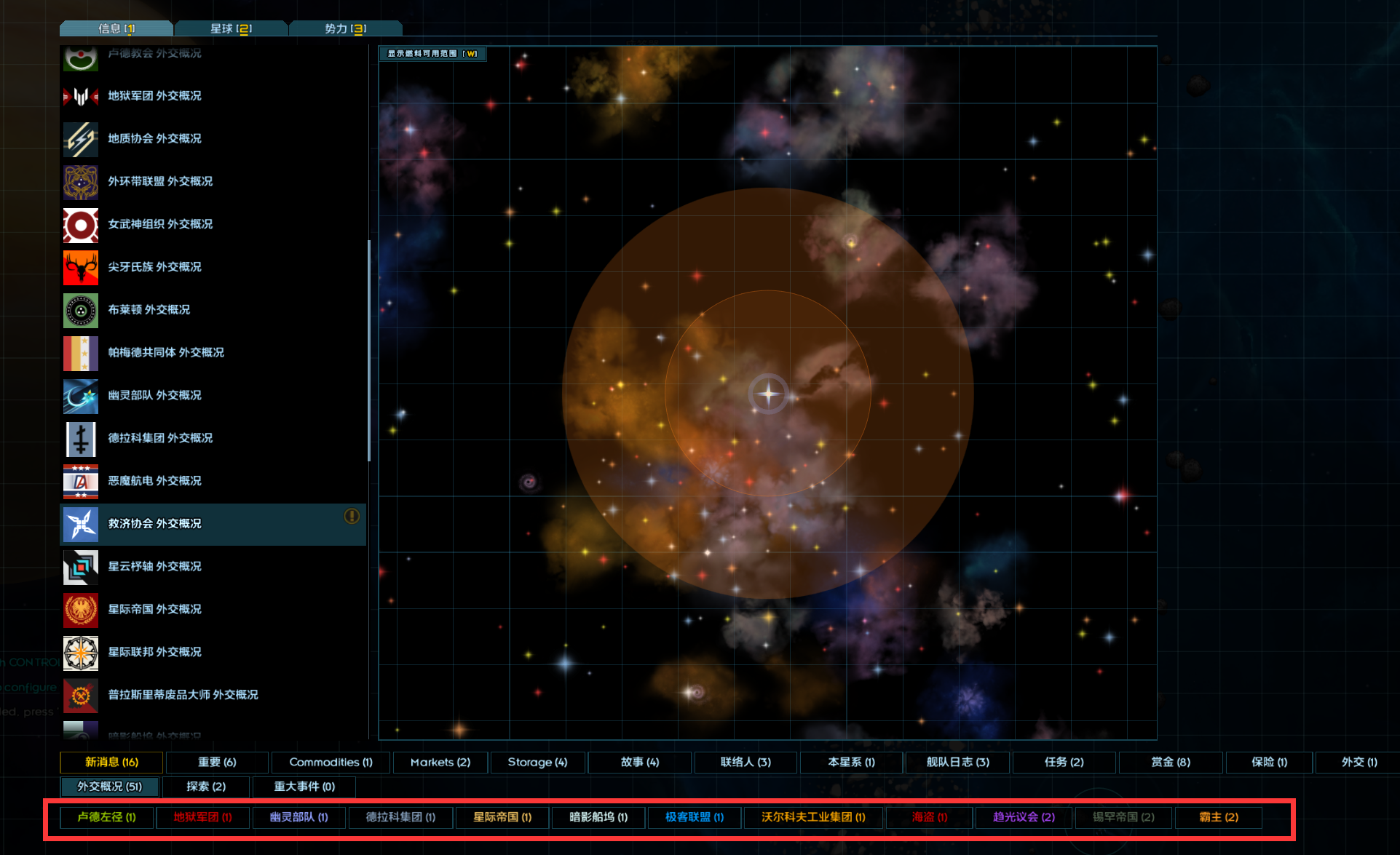This screenshot has width=1400, height=855.
Task: Click the 尖牙氏族 red stag emblem
Action: pyautogui.click(x=81, y=267)
